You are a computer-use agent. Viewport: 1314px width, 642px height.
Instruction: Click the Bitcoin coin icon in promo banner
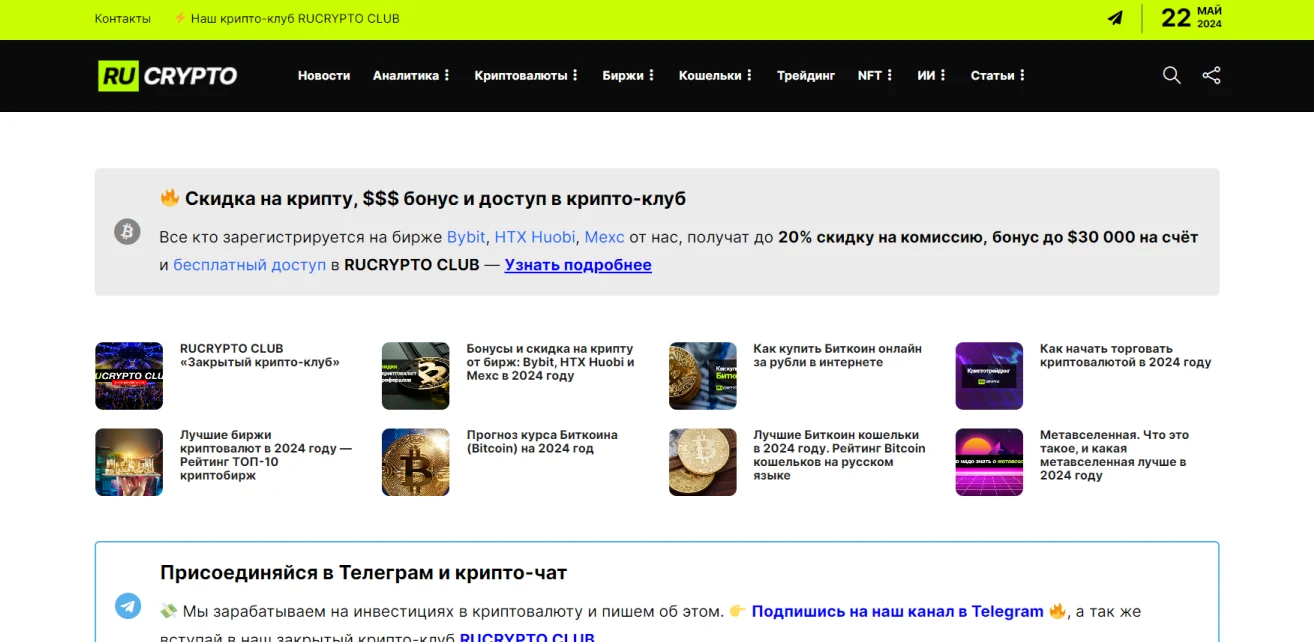[x=127, y=232]
